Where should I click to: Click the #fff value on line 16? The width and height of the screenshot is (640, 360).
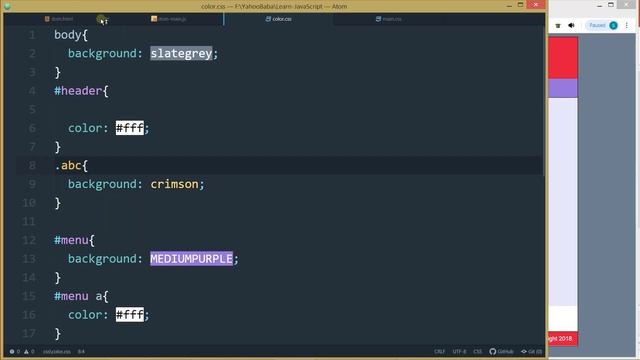pos(130,315)
